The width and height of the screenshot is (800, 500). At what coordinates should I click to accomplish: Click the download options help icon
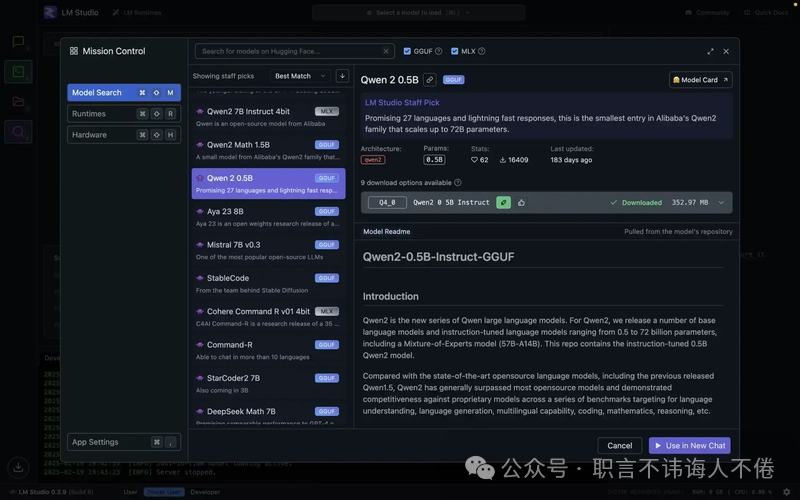point(458,183)
